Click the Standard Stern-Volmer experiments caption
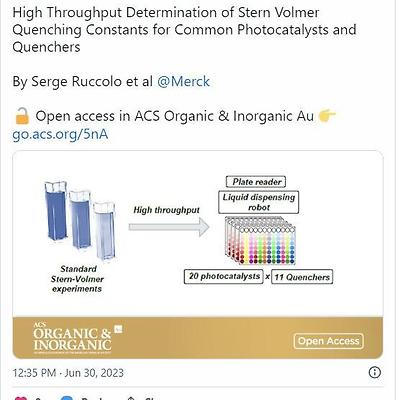This screenshot has height=400, width=400. (x=77, y=279)
